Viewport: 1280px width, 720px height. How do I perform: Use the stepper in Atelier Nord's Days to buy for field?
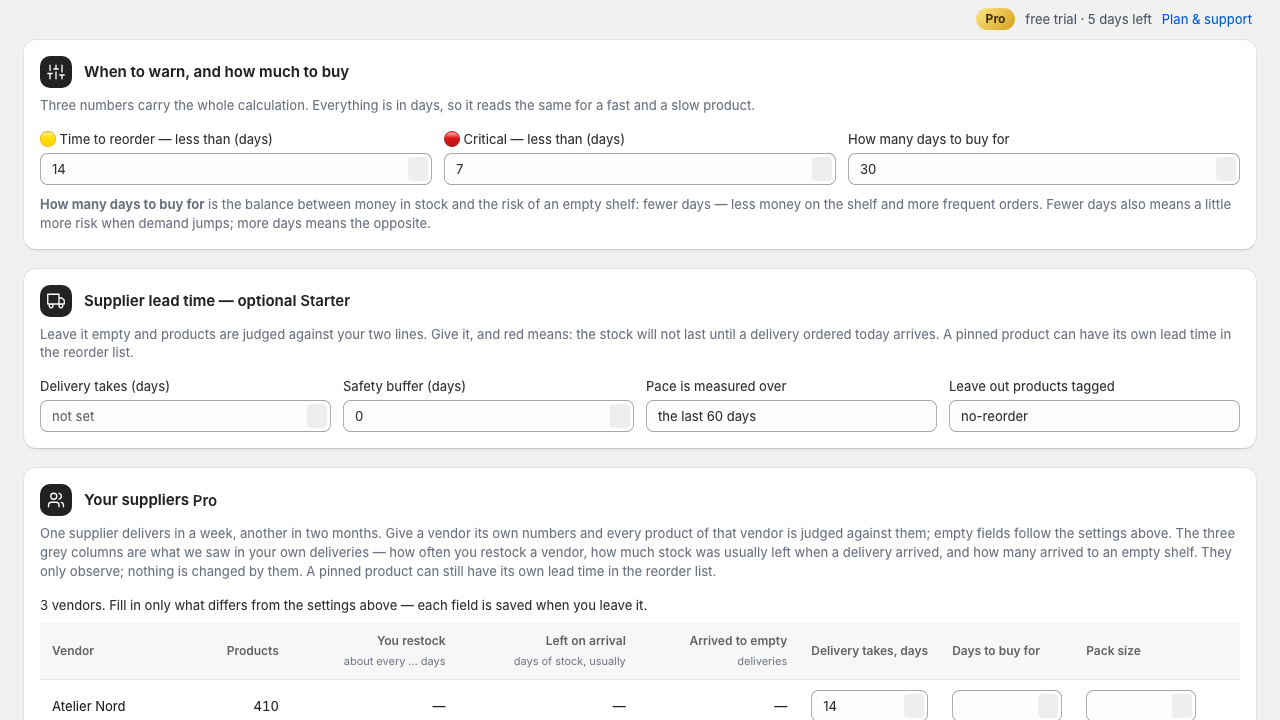coord(1048,706)
